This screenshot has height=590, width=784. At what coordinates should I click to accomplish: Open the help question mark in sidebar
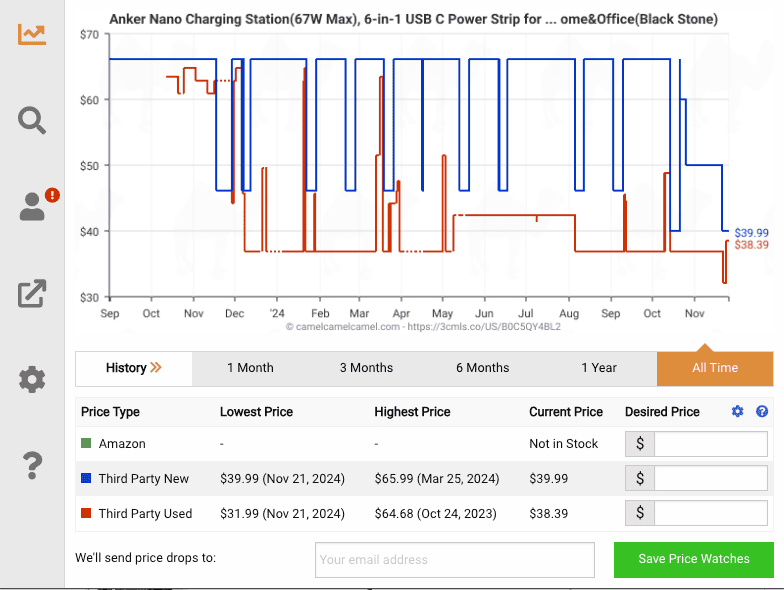click(x=32, y=465)
